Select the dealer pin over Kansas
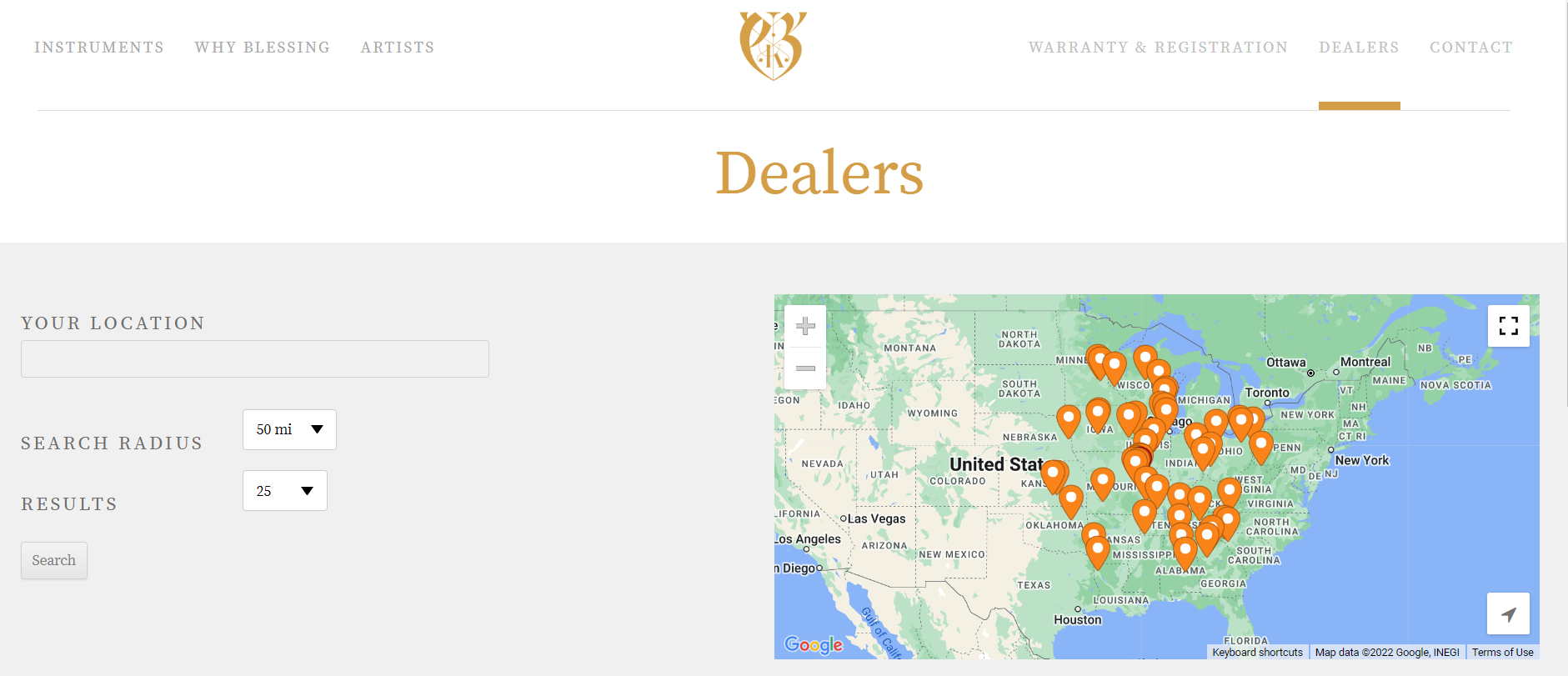 pos(1054,476)
